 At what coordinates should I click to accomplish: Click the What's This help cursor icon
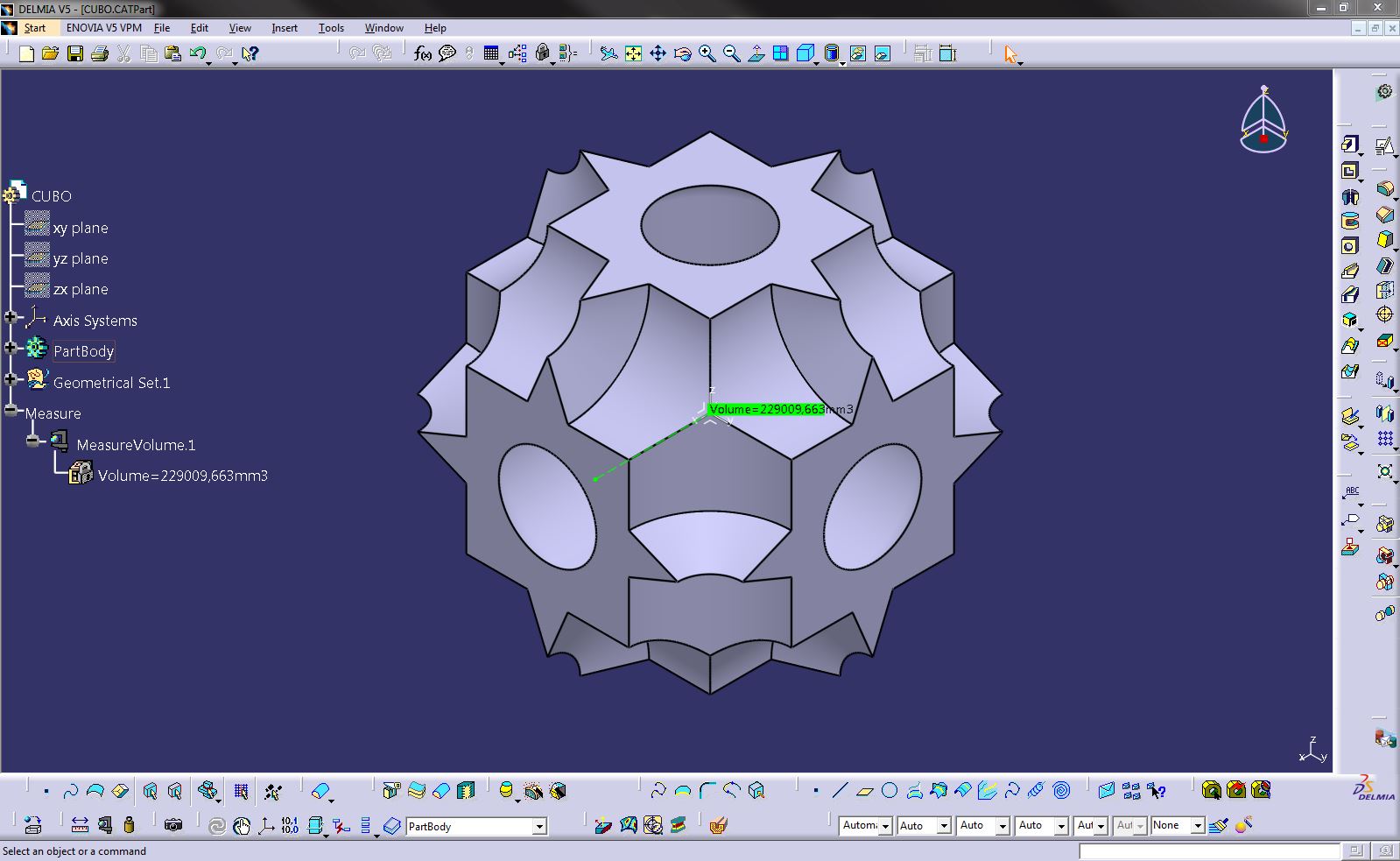click(250, 53)
